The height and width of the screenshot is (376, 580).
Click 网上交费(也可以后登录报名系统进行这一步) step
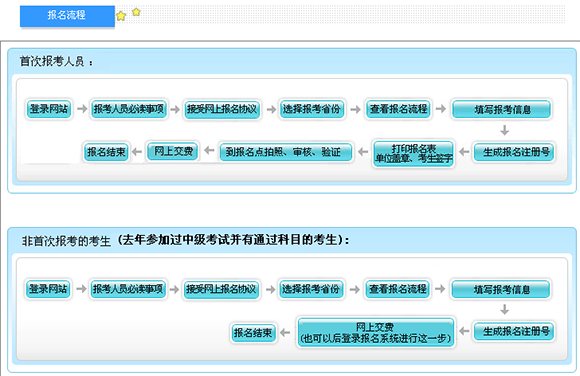pyautogui.click(x=376, y=332)
